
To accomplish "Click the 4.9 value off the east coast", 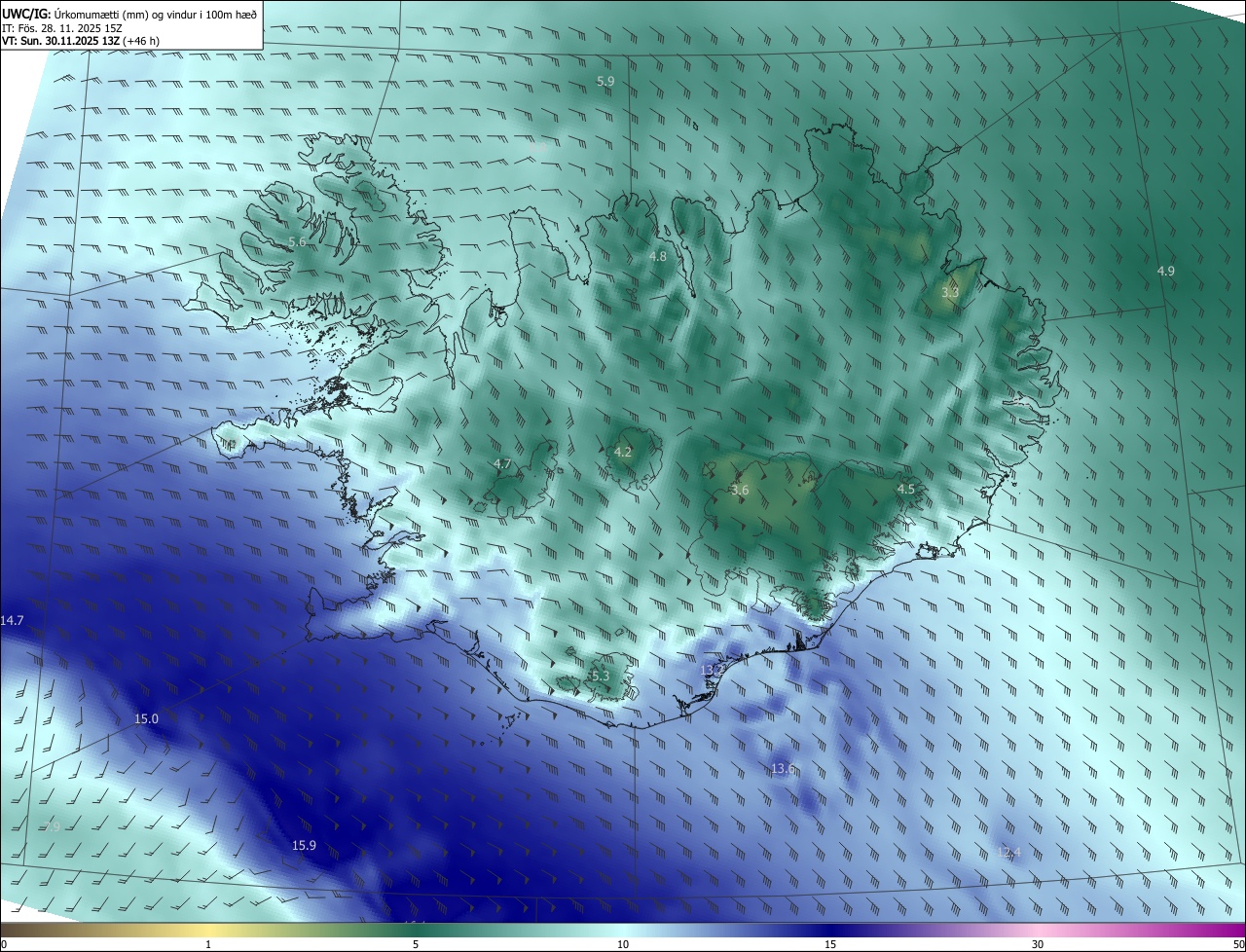I will [1165, 271].
